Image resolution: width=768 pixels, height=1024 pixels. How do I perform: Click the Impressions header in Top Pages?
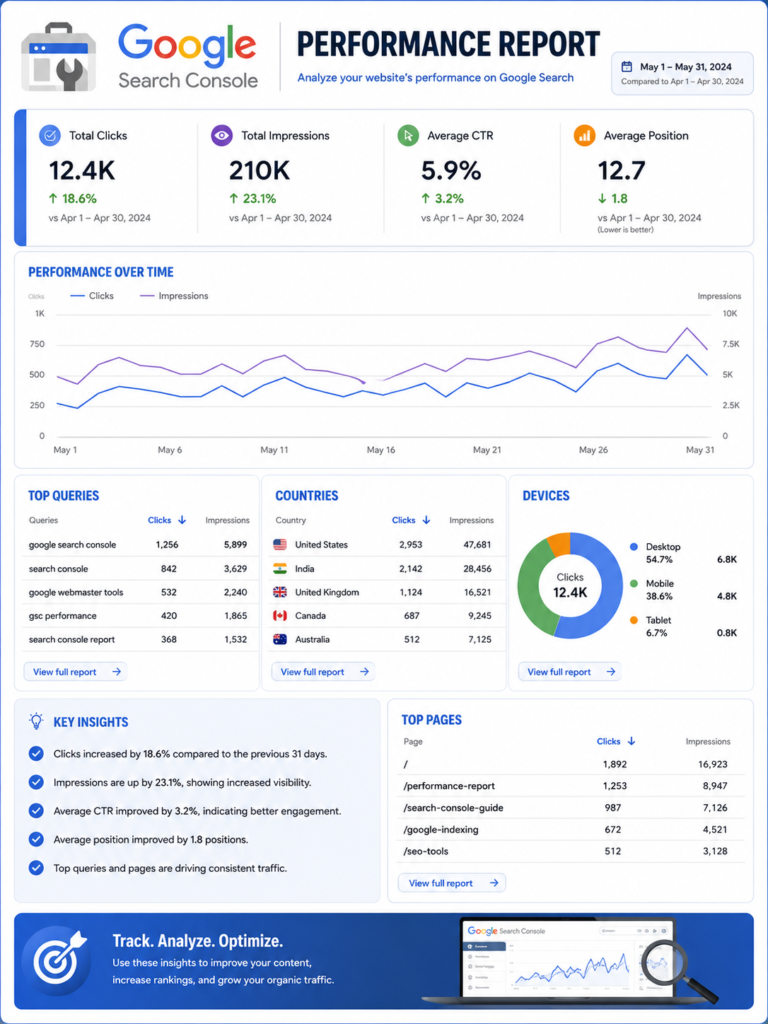[708, 742]
